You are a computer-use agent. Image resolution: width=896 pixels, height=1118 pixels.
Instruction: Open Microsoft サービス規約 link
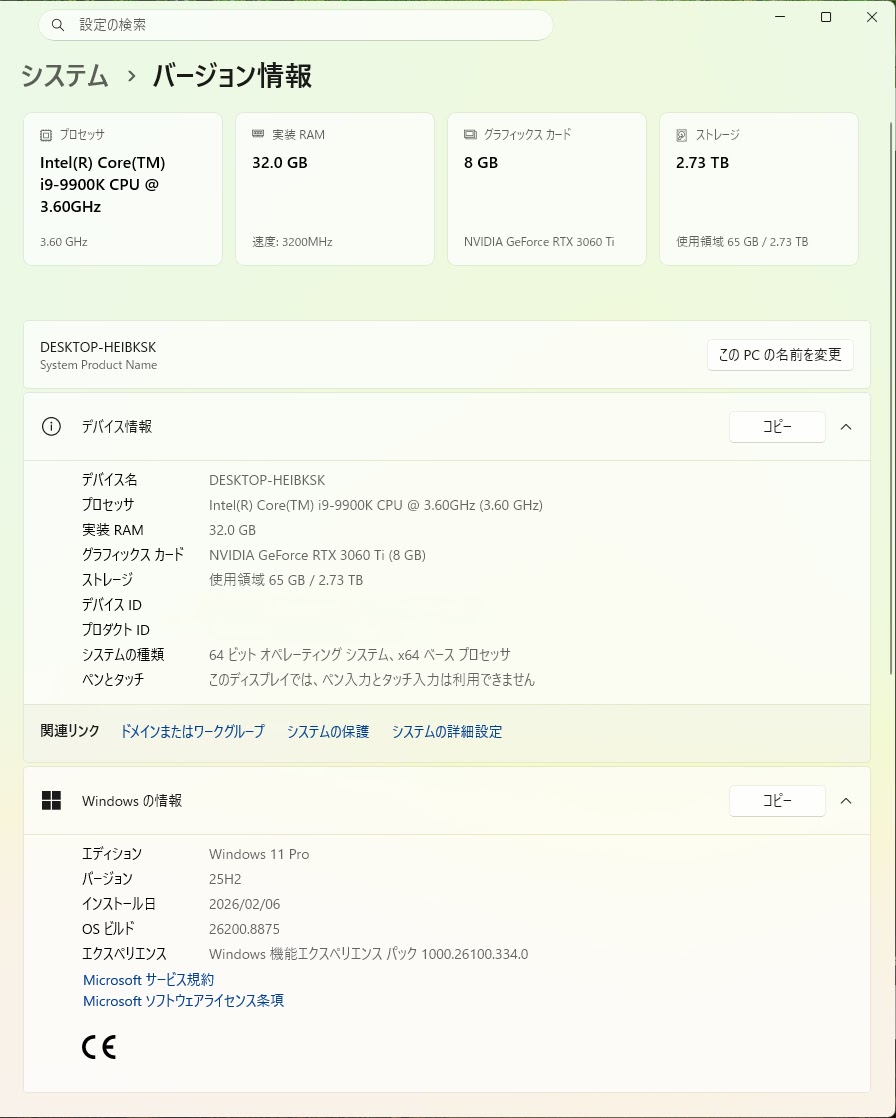[x=148, y=980]
